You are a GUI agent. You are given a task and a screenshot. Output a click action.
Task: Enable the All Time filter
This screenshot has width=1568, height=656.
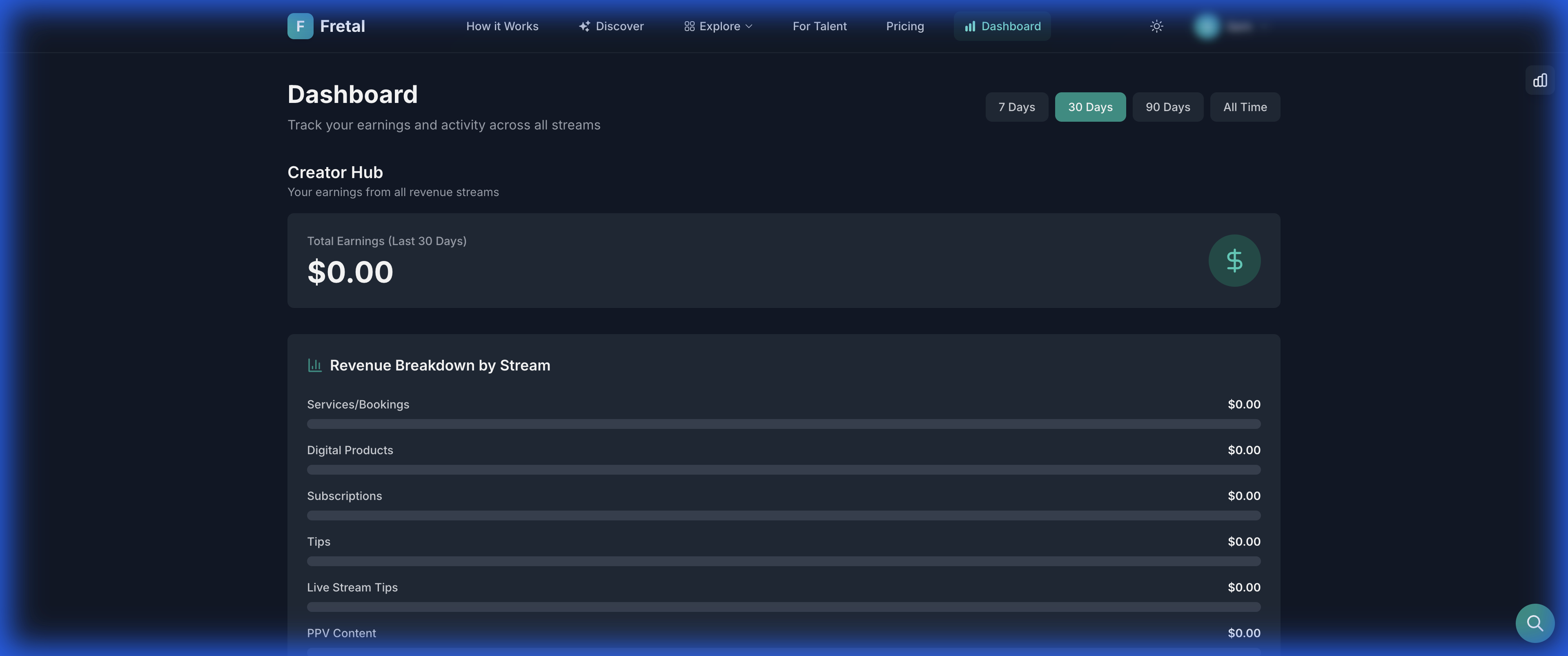pos(1244,107)
